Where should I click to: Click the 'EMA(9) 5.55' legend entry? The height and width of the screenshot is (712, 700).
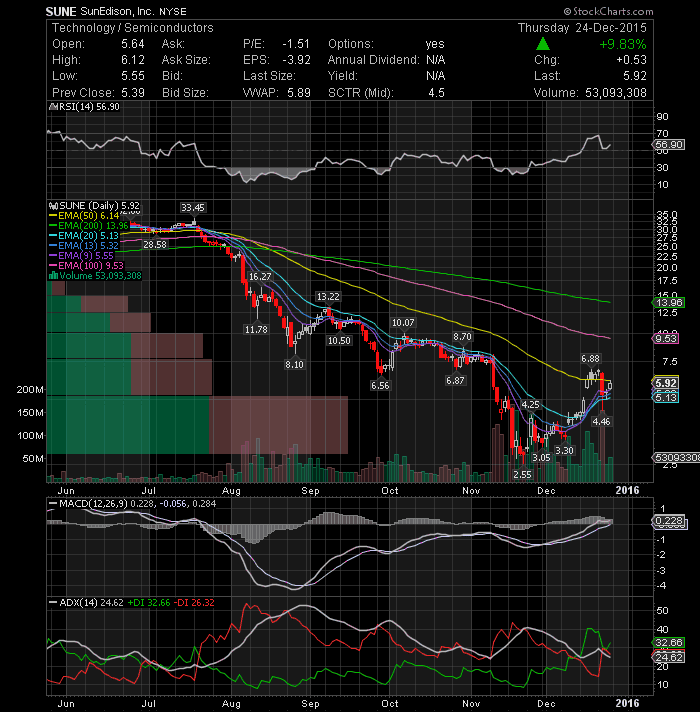pyautogui.click(x=86, y=256)
